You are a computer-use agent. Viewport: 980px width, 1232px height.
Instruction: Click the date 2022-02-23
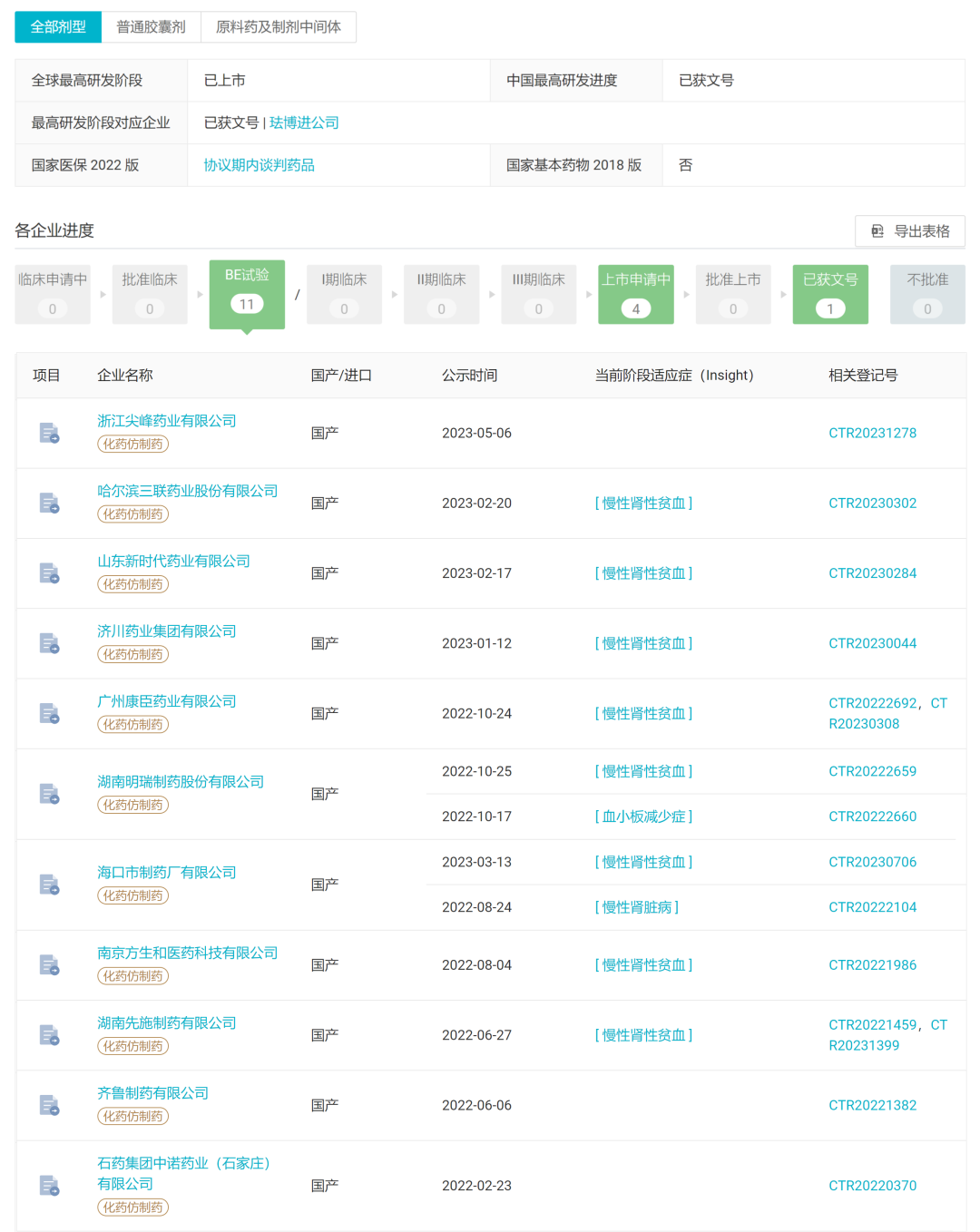[x=476, y=1186]
